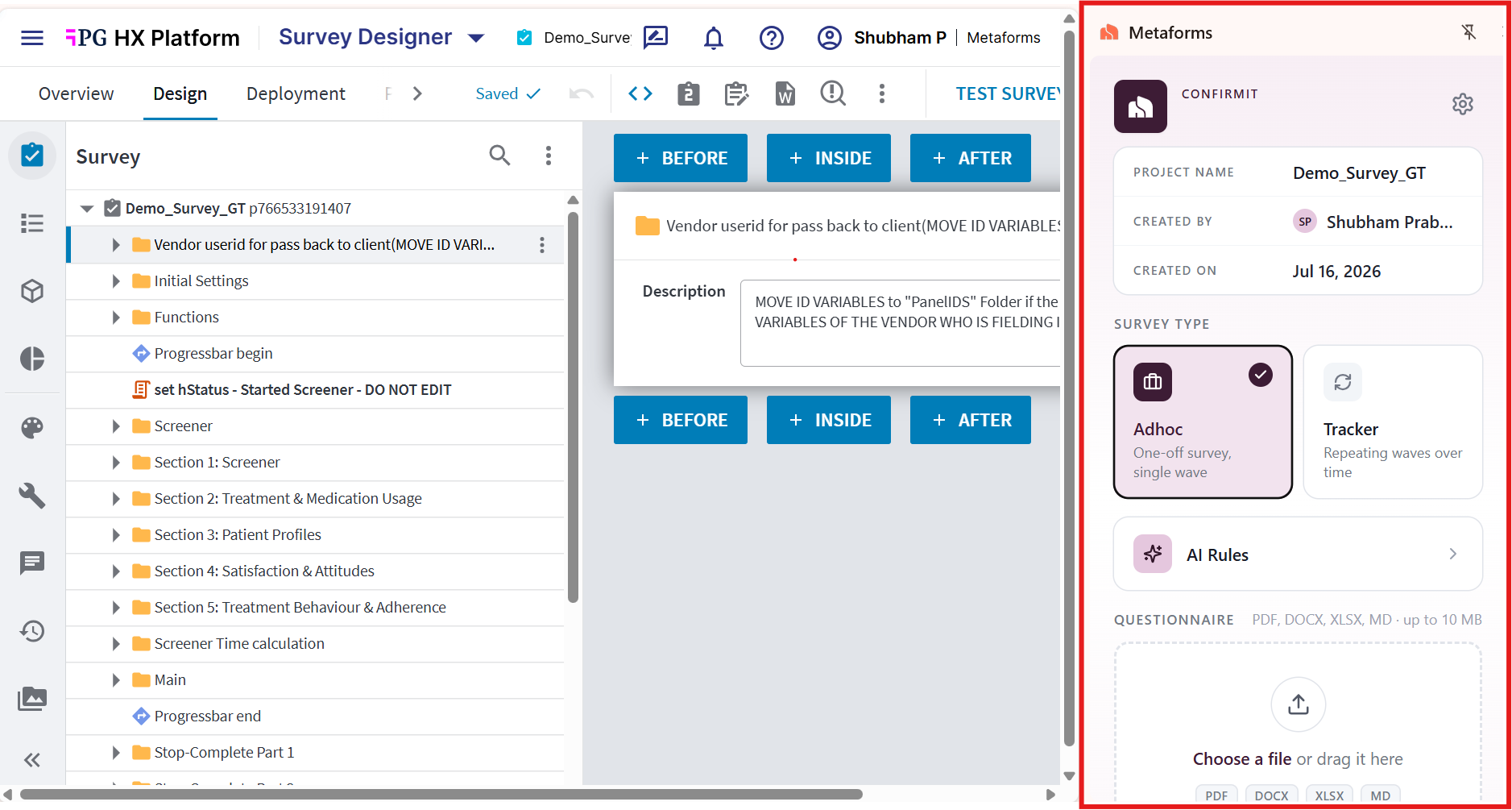Open the Survey Designer dropdown
1512x810 pixels.
click(x=476, y=38)
